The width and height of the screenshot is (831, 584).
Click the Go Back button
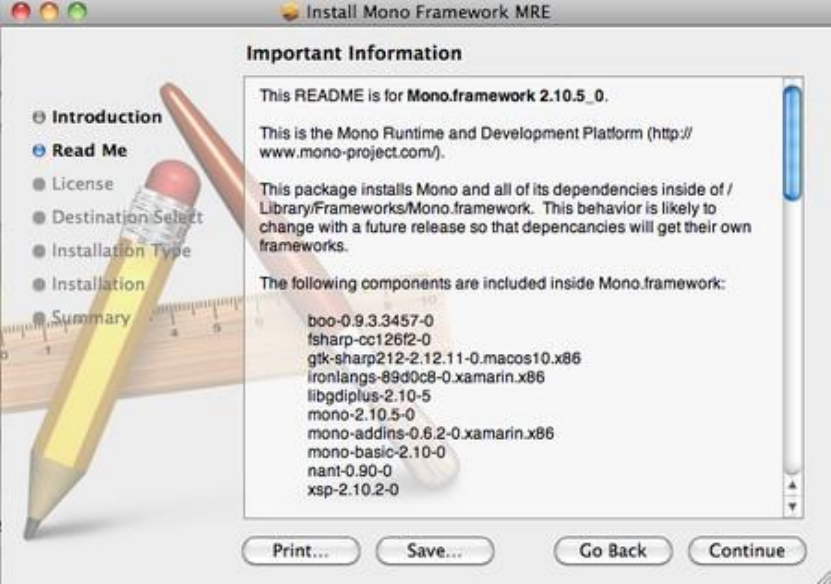pyautogui.click(x=613, y=551)
